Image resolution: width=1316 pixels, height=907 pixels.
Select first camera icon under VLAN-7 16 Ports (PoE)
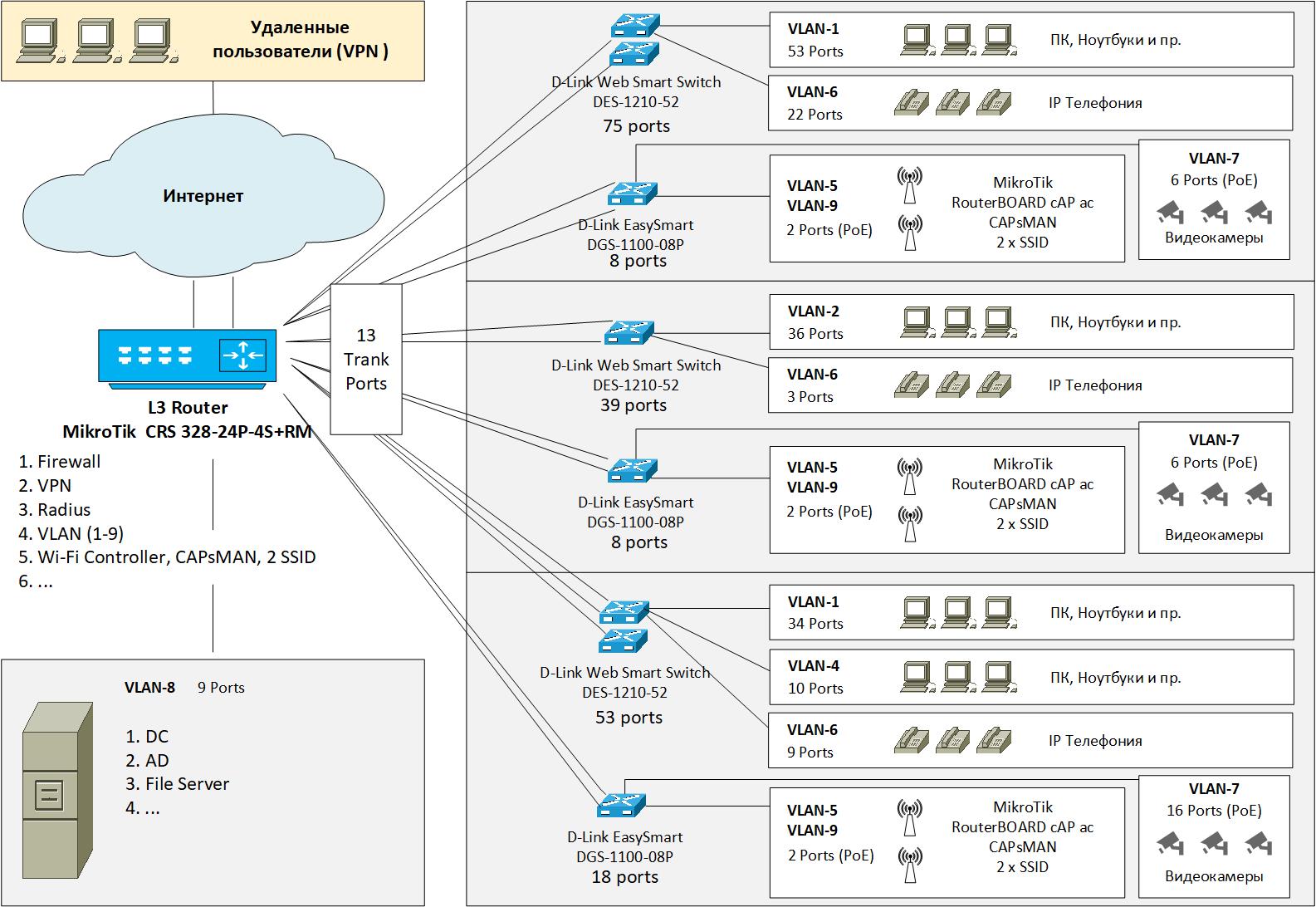tap(1171, 844)
